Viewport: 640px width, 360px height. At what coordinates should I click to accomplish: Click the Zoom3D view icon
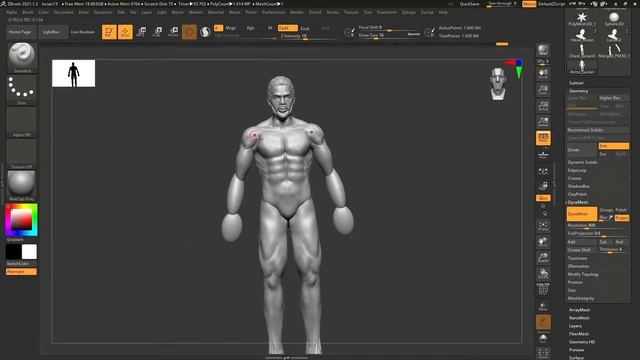coord(543,258)
